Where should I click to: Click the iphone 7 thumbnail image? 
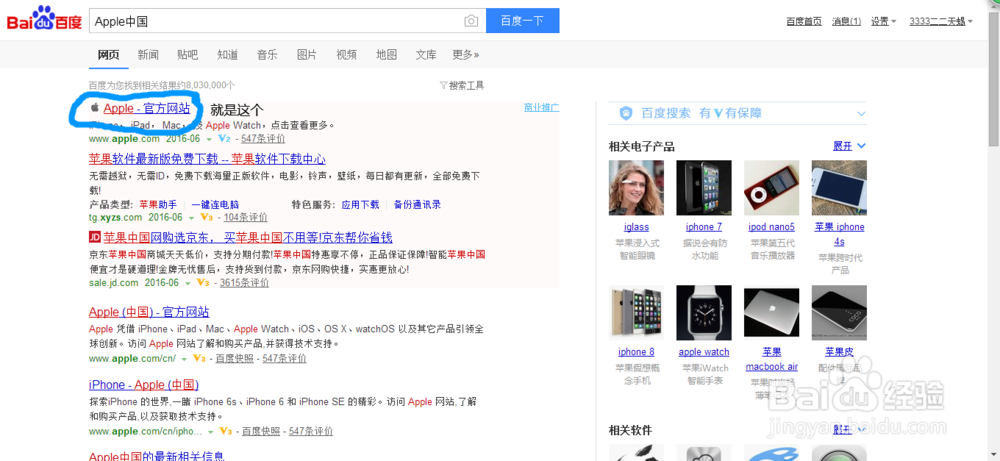click(x=704, y=187)
